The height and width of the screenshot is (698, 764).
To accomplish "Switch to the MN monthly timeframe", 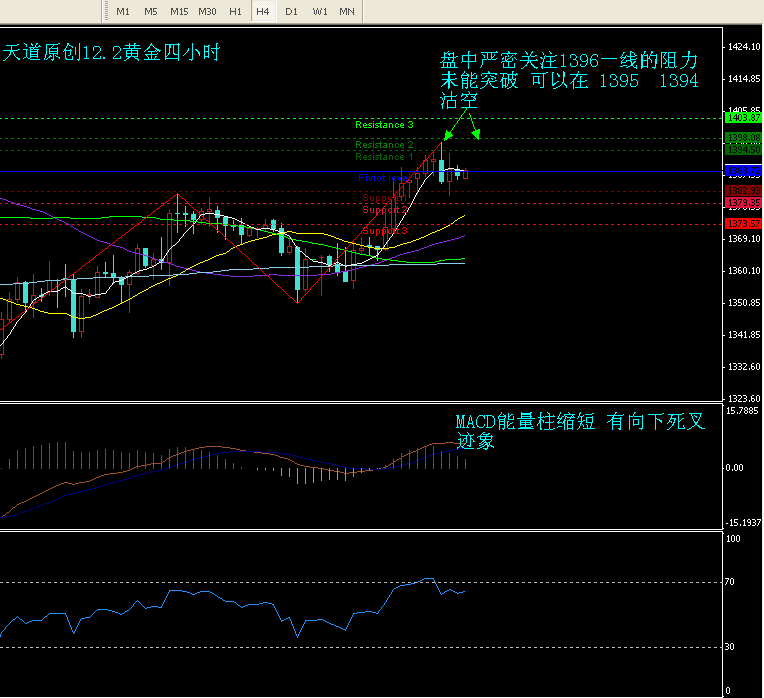I will pyautogui.click(x=347, y=11).
